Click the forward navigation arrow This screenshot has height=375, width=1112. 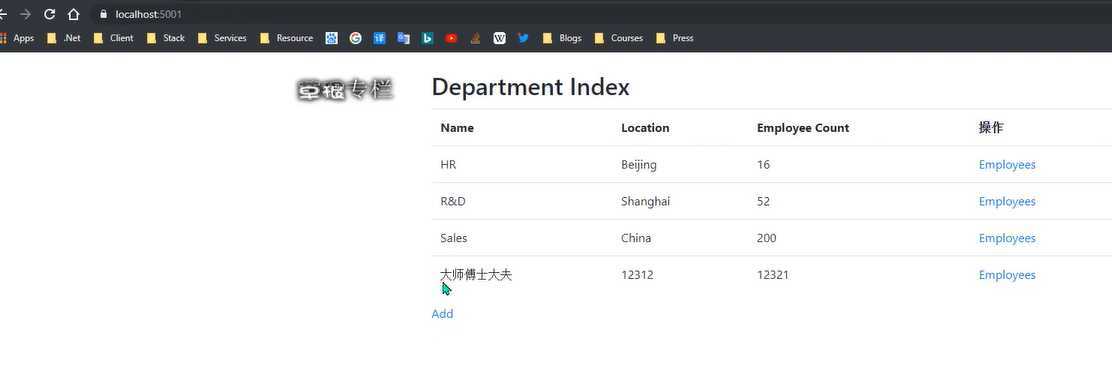[x=26, y=14]
